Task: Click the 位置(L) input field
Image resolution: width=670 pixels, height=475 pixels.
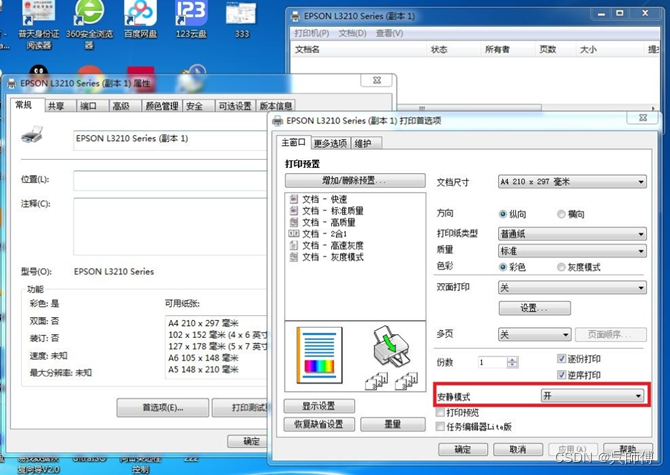Action: point(170,180)
